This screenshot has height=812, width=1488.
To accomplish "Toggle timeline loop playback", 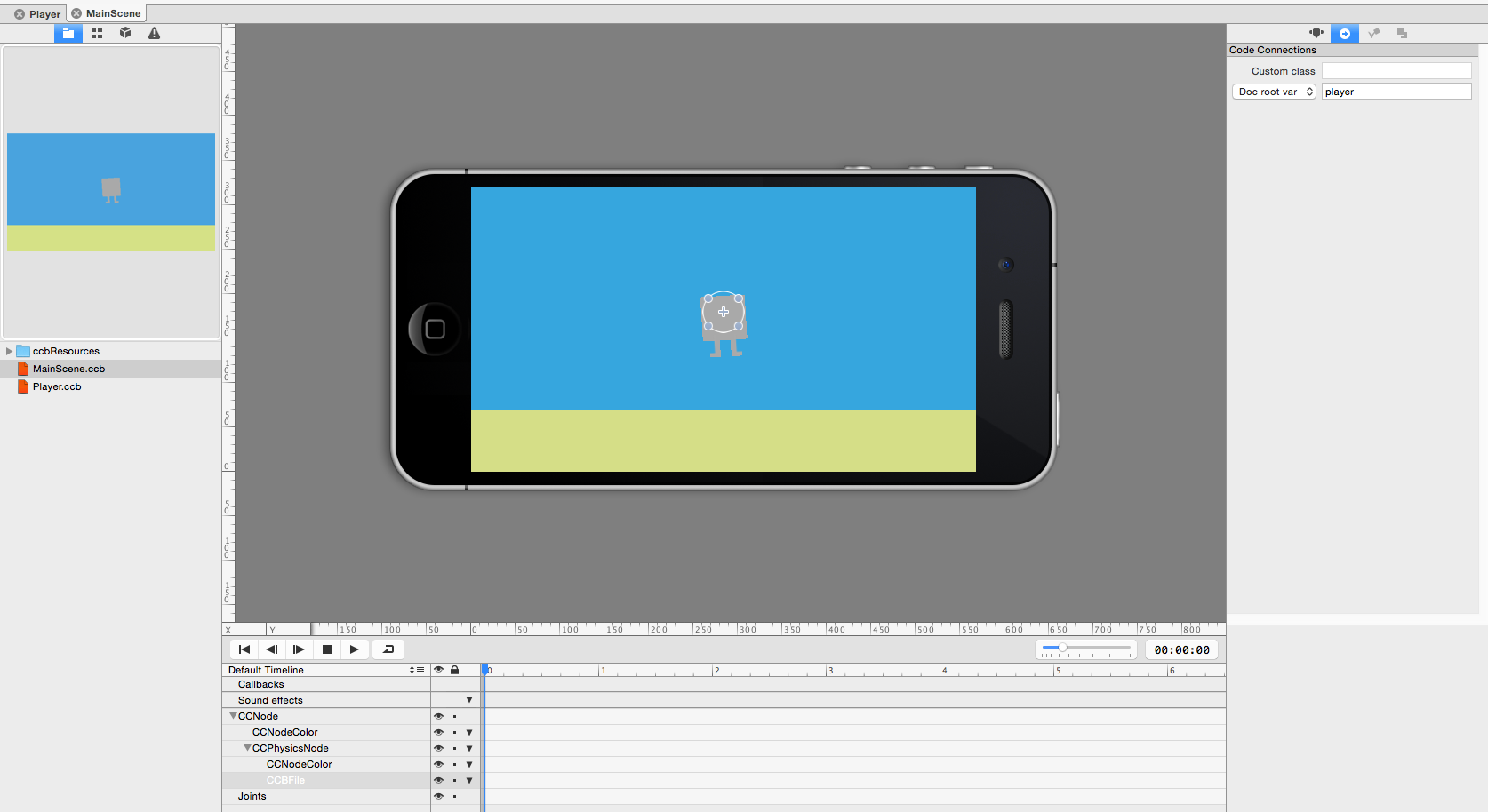I will [388, 649].
